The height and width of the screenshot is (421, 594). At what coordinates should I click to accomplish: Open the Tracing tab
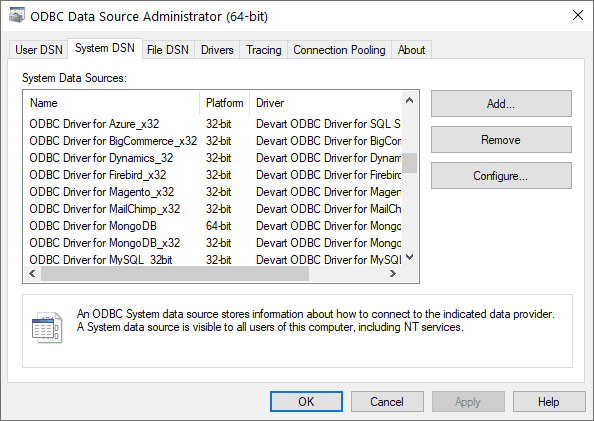pyautogui.click(x=264, y=50)
